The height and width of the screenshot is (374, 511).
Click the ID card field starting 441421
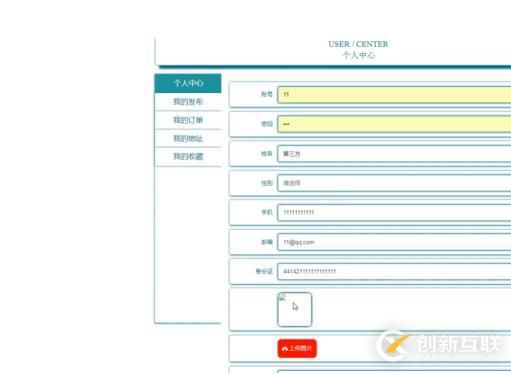pyautogui.click(x=394, y=271)
